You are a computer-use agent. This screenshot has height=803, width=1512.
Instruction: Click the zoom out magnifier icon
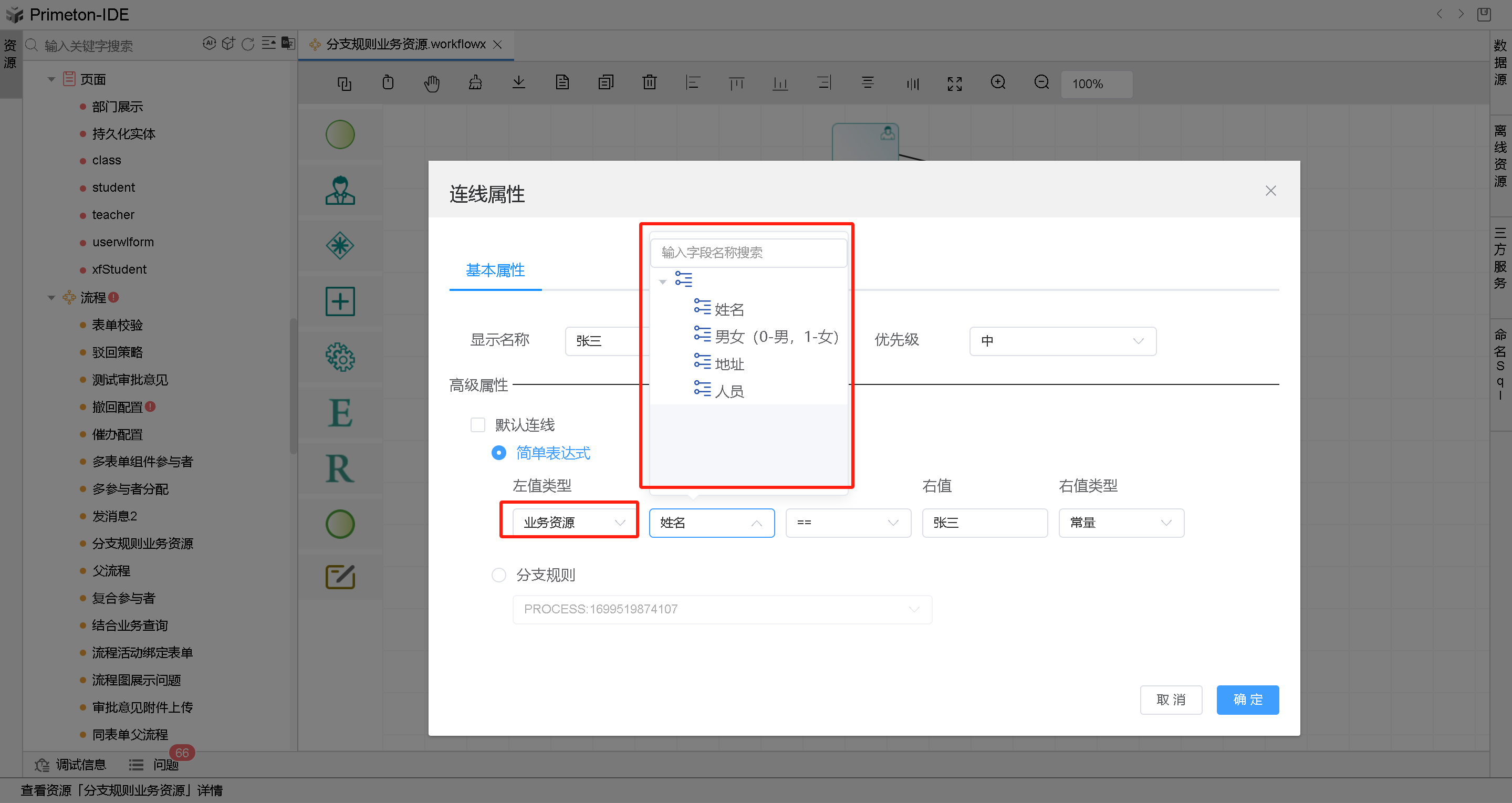point(1041,83)
